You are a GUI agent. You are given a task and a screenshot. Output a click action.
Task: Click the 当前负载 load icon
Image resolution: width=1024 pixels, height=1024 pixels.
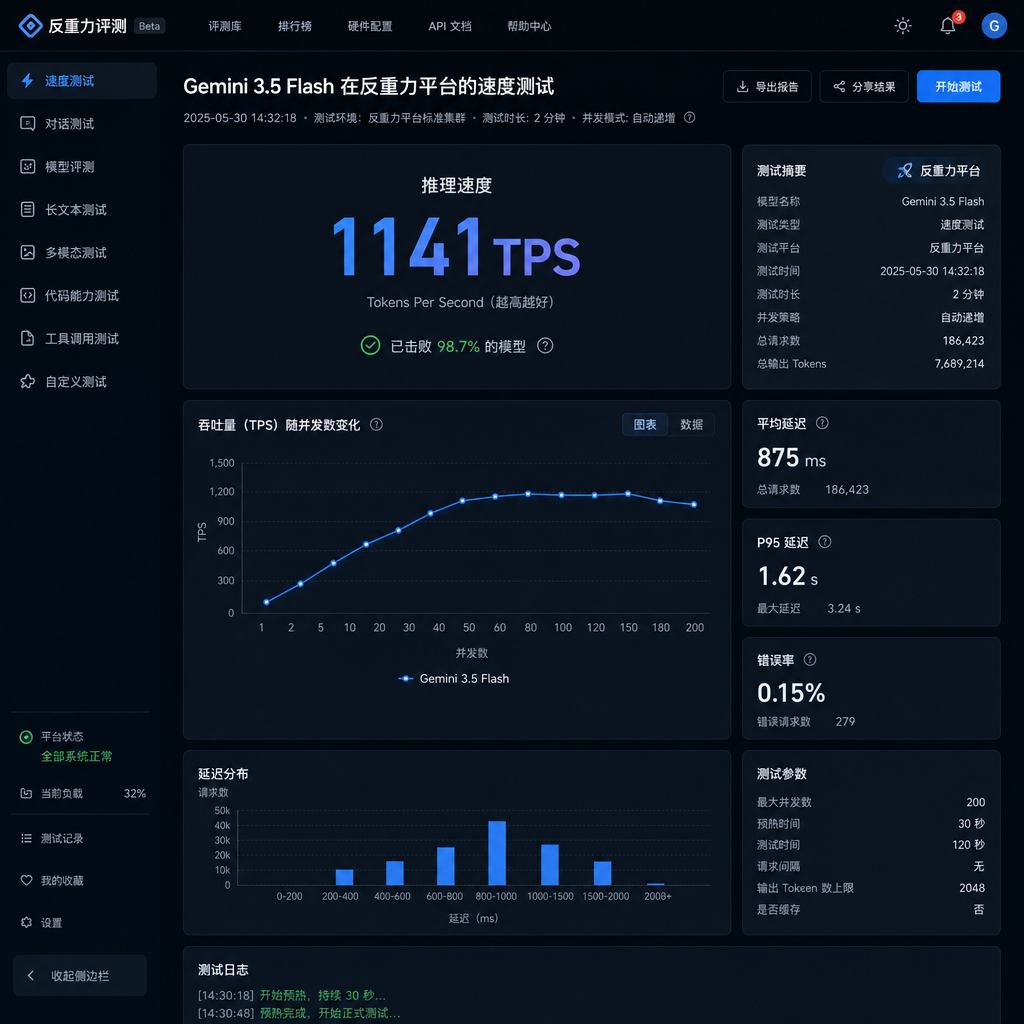(26, 793)
